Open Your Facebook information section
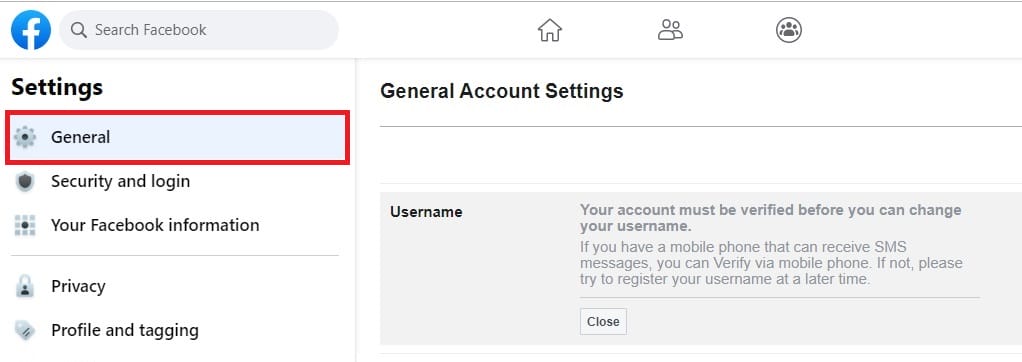This screenshot has width=1022, height=362. click(155, 225)
